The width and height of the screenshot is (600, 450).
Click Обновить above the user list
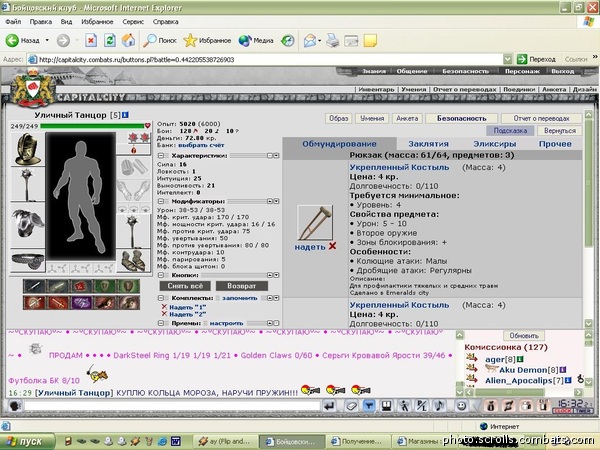tap(524, 336)
